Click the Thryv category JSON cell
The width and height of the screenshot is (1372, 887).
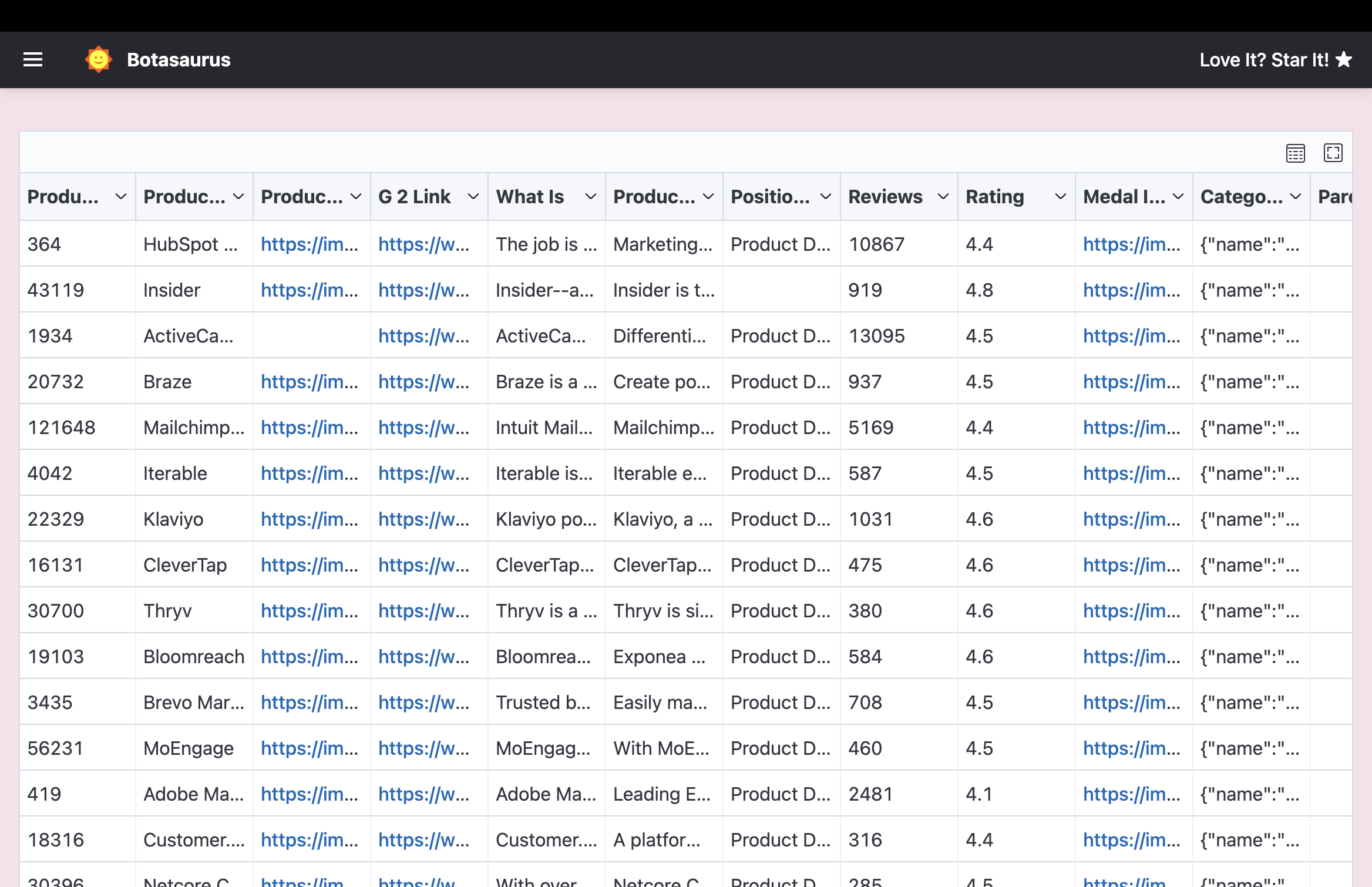click(1249, 611)
